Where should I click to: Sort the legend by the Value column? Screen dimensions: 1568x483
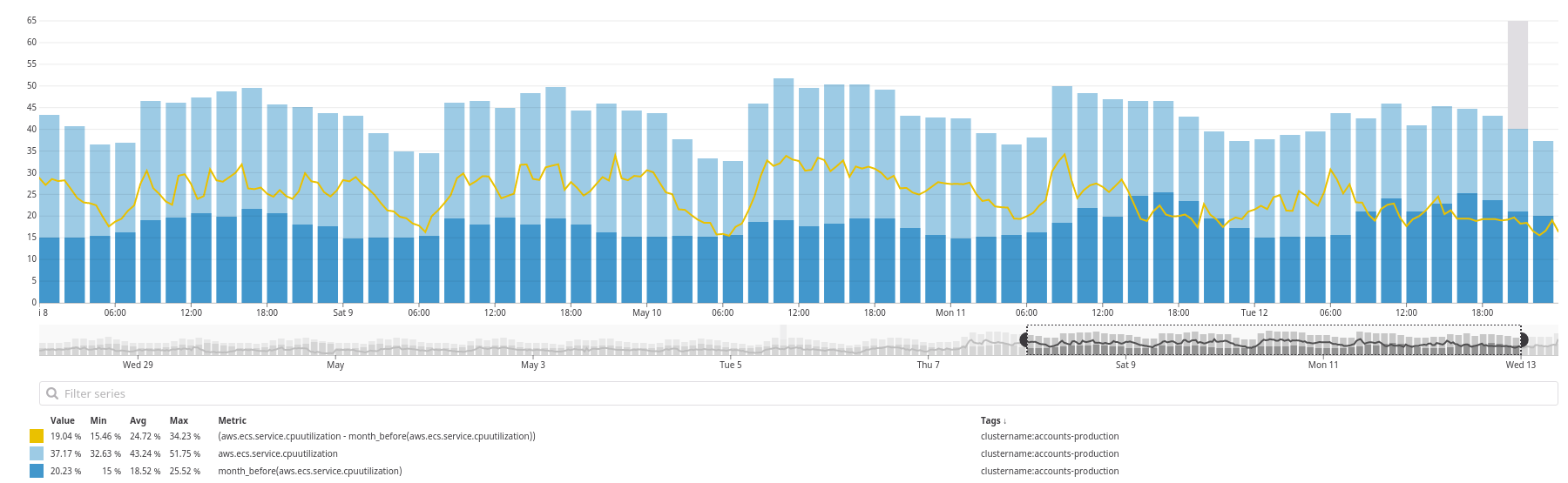[62, 421]
